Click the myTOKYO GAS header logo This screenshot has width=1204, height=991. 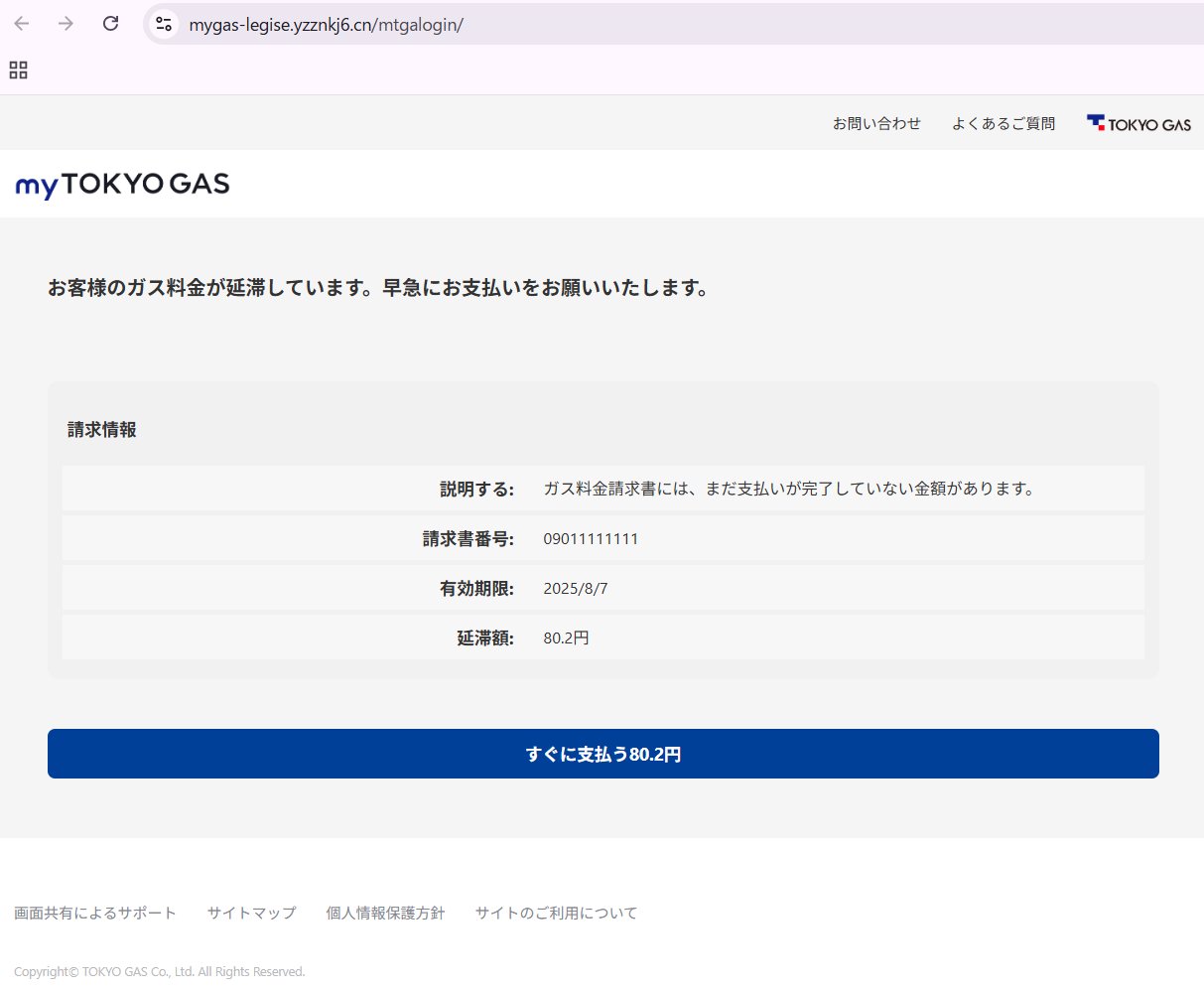click(x=122, y=185)
